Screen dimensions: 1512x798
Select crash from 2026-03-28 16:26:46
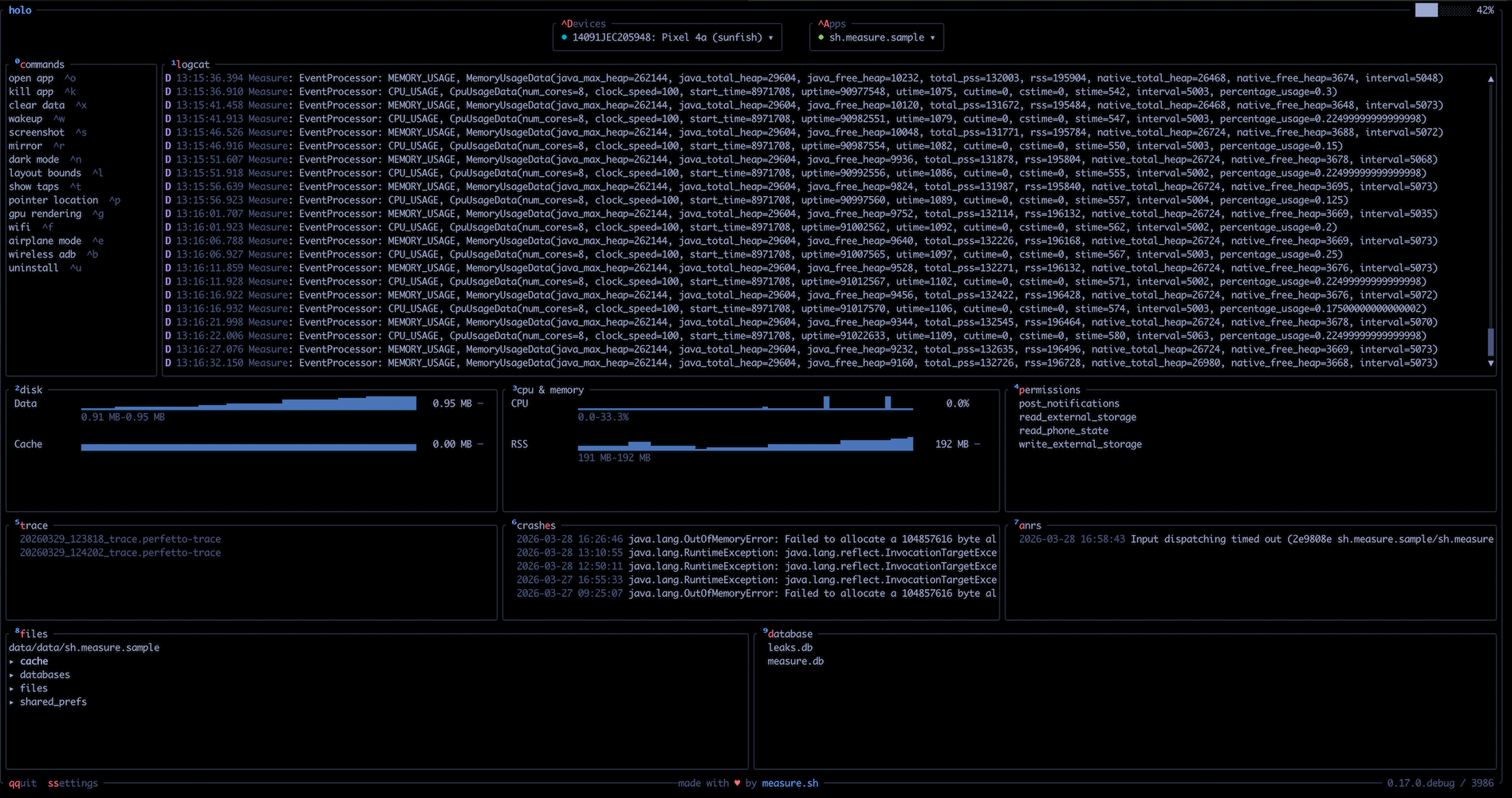(x=756, y=539)
